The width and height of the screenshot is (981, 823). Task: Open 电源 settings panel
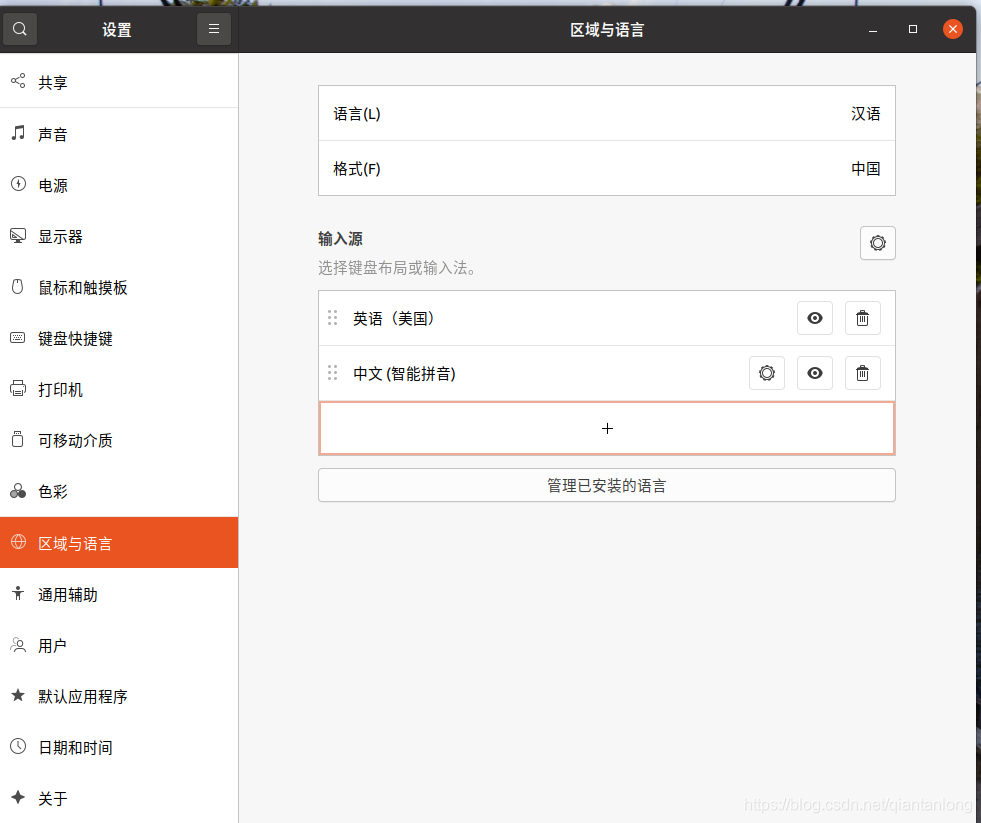pos(119,185)
